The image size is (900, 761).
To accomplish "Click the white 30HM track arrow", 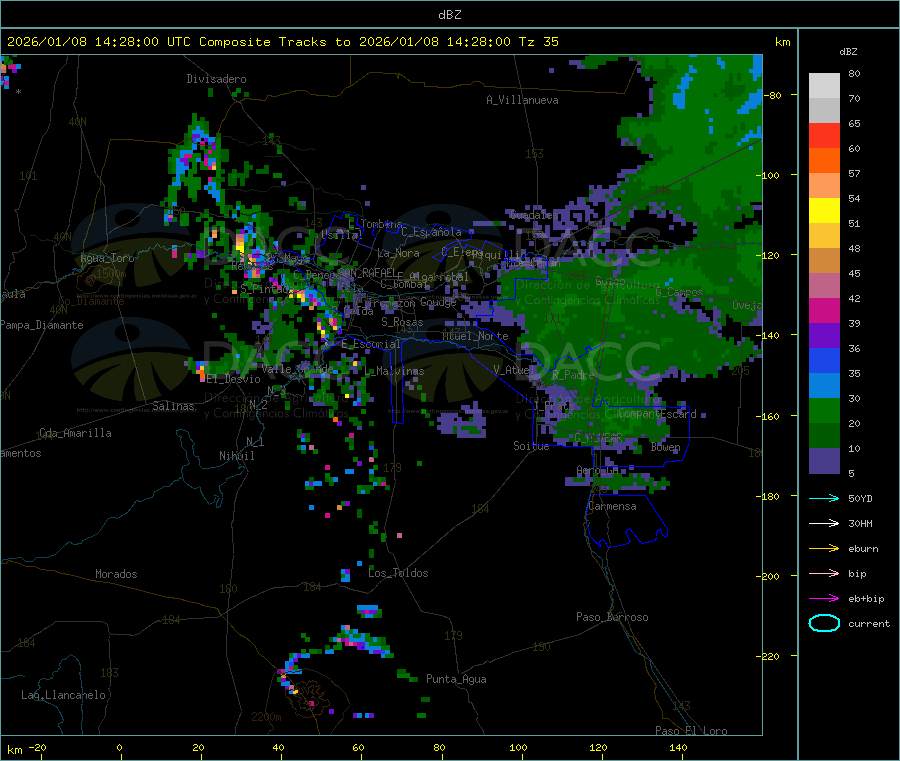I will (x=824, y=523).
